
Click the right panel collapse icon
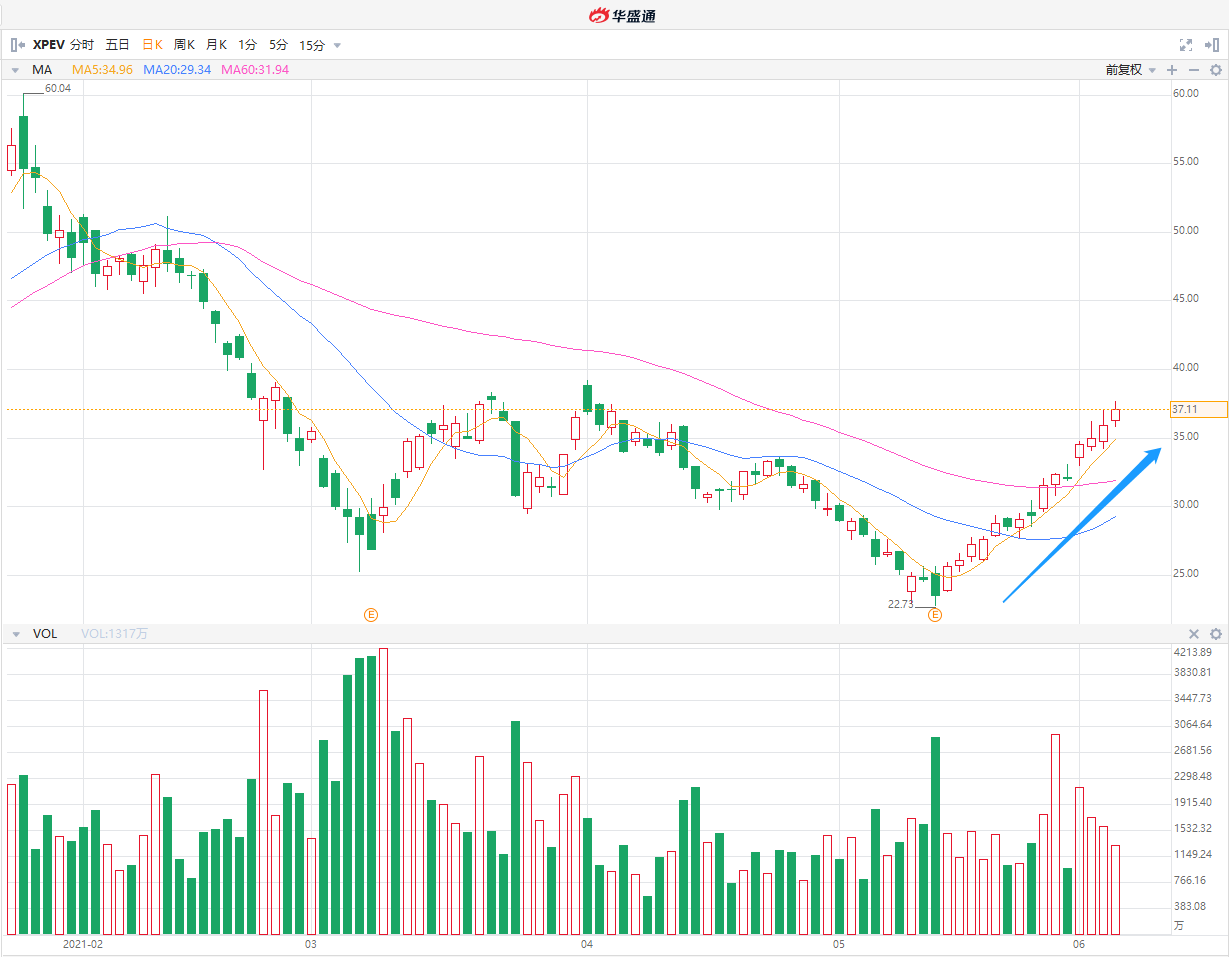1212,45
